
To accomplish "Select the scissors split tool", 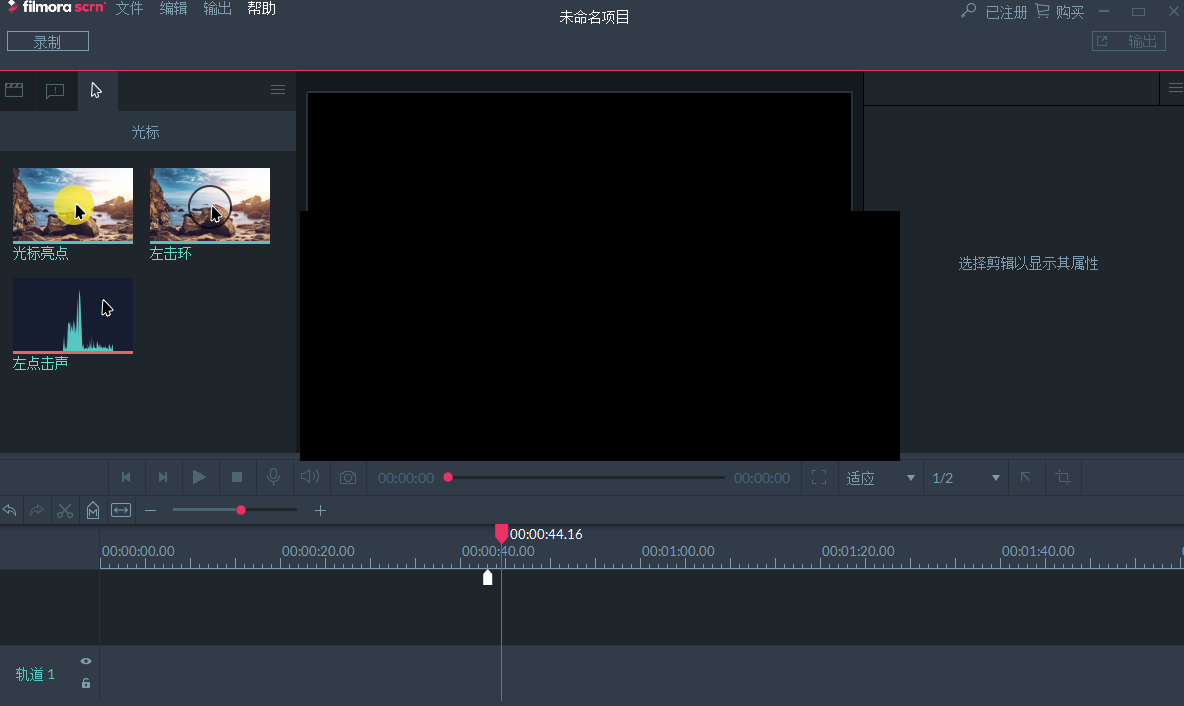I will click(65, 511).
